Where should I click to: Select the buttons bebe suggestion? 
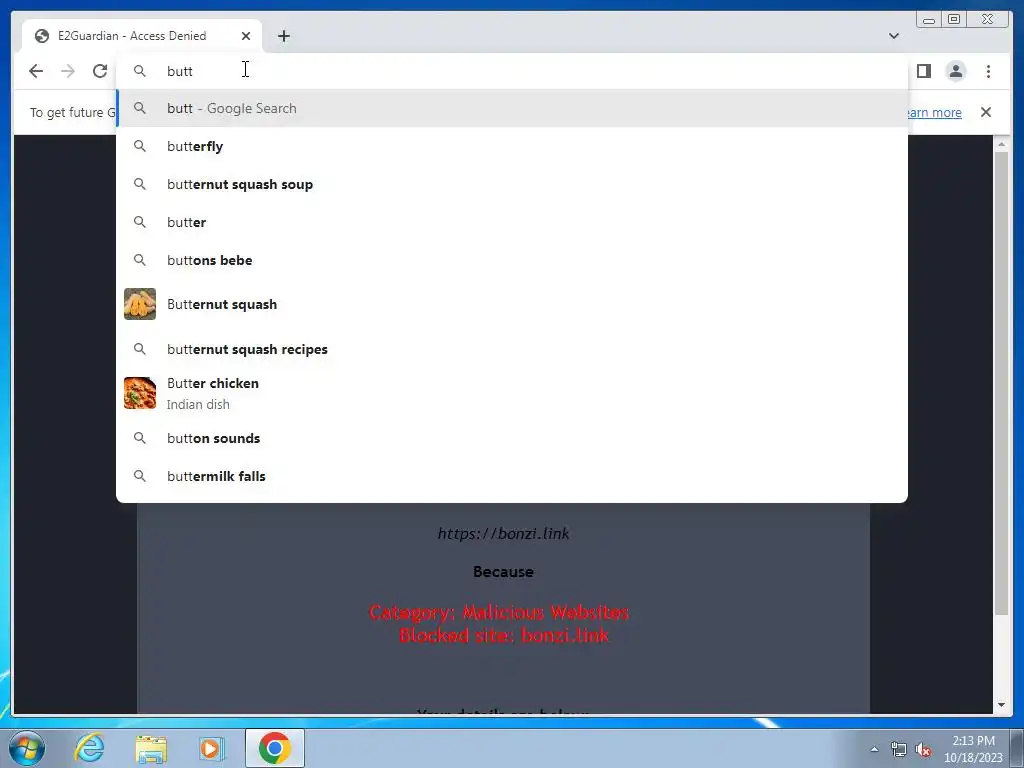coord(512,260)
